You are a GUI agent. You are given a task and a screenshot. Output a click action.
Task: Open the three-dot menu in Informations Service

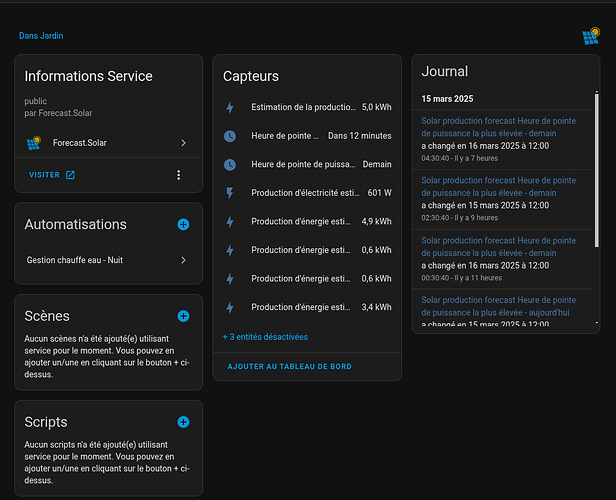click(x=179, y=175)
